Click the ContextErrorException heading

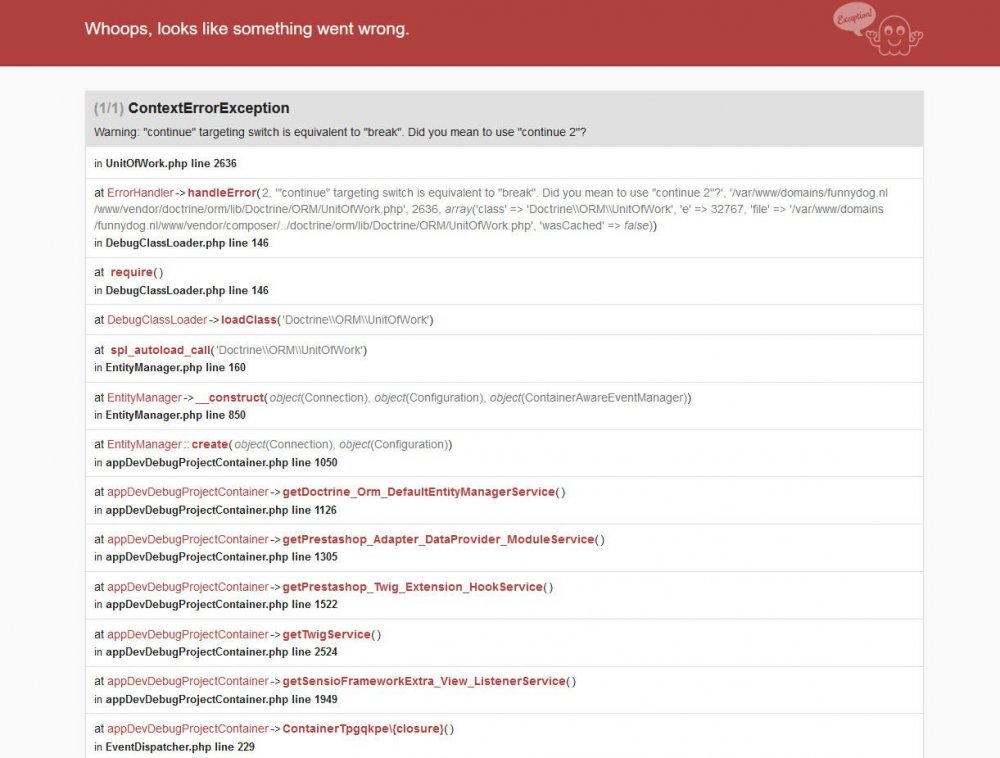[208, 108]
